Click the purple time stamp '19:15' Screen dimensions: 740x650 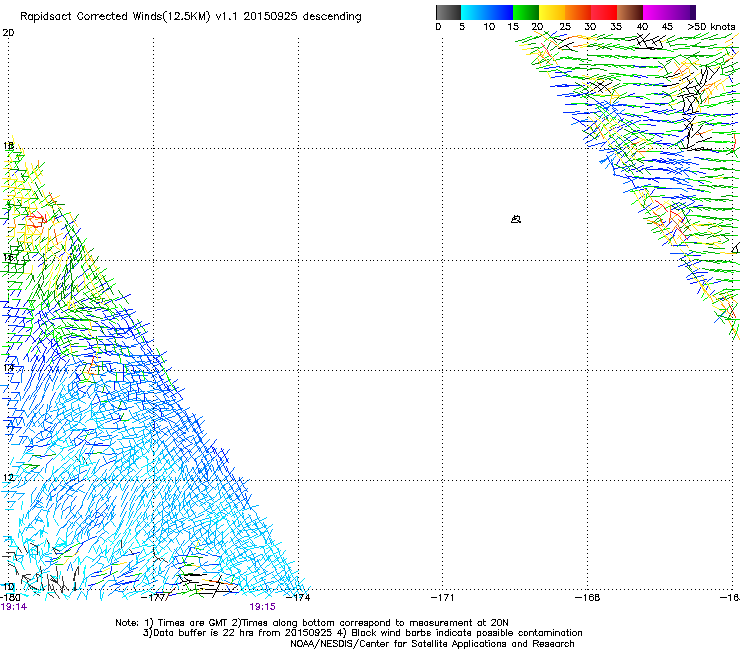click(x=262, y=607)
